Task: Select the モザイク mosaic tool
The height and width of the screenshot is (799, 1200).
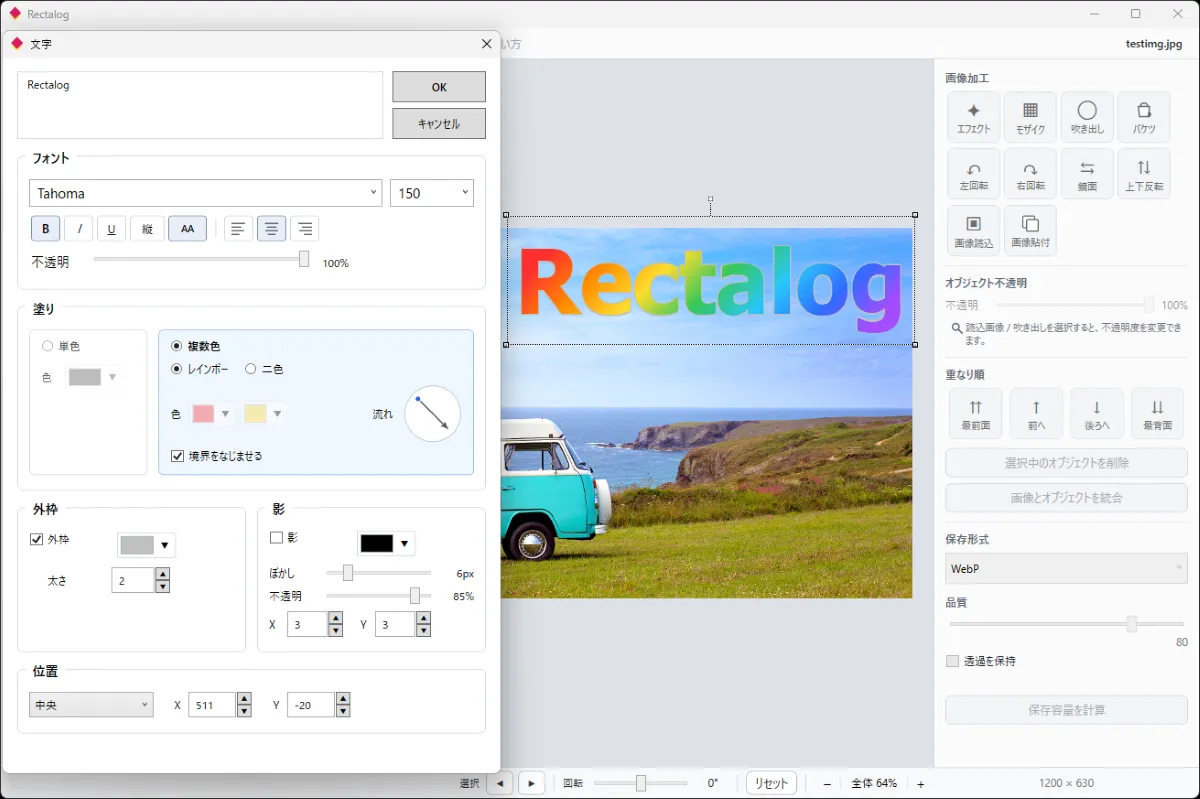Action: [1030, 118]
